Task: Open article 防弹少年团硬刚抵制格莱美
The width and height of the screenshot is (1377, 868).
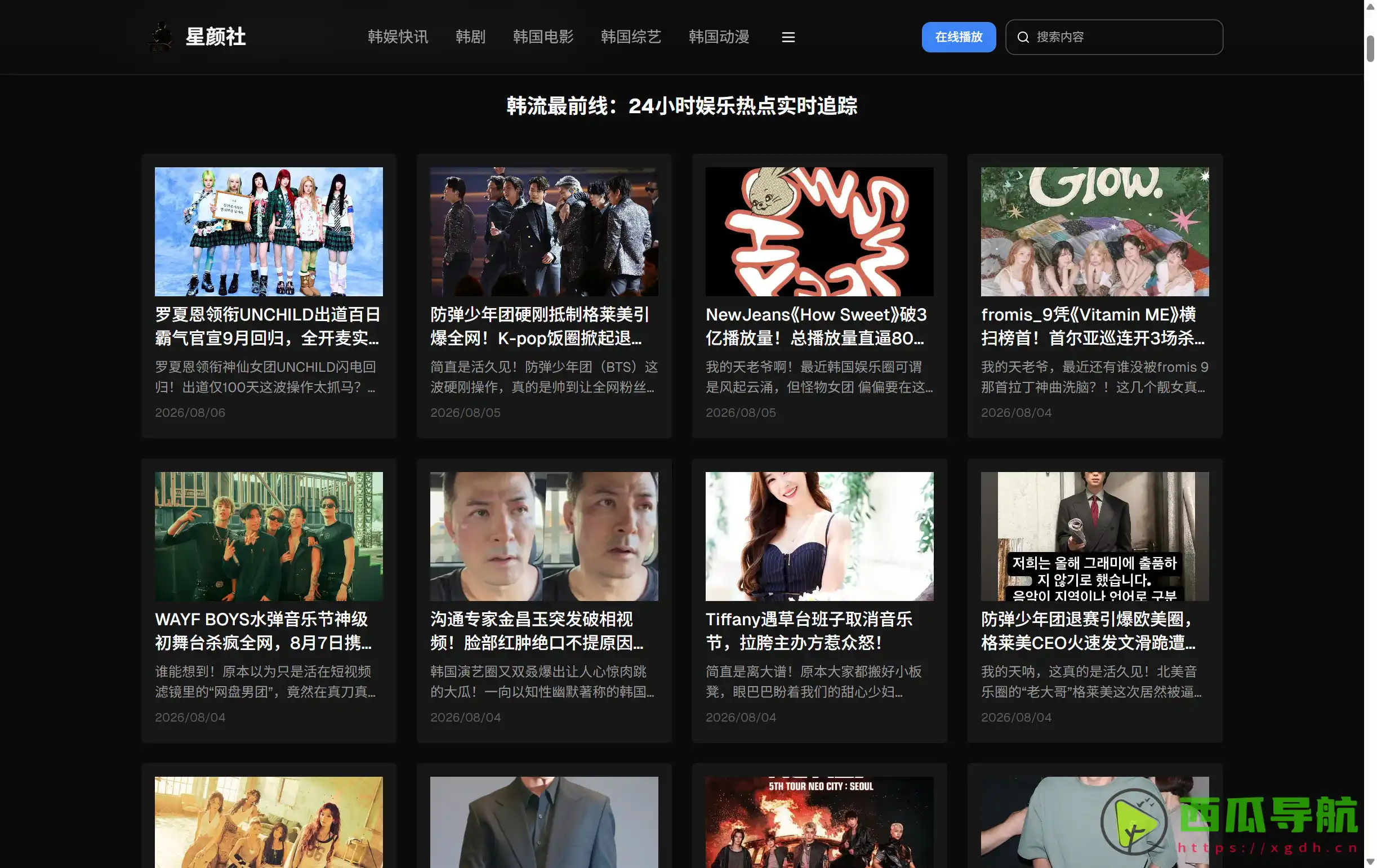Action: coord(540,326)
